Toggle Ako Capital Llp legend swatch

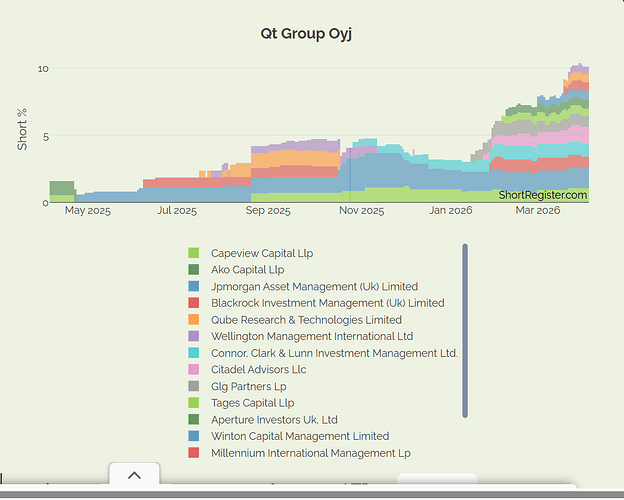coord(193,270)
